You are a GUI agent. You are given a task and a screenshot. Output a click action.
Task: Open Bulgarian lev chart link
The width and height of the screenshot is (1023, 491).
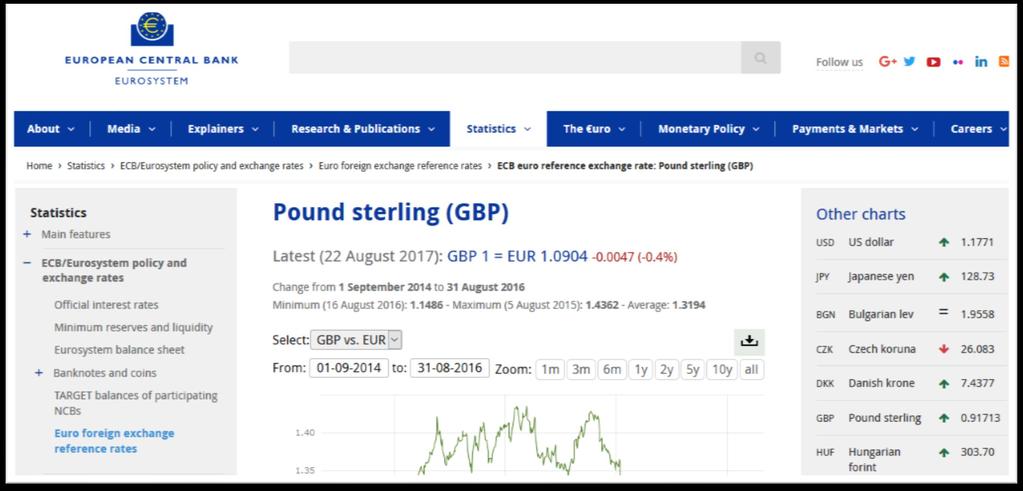pos(881,314)
